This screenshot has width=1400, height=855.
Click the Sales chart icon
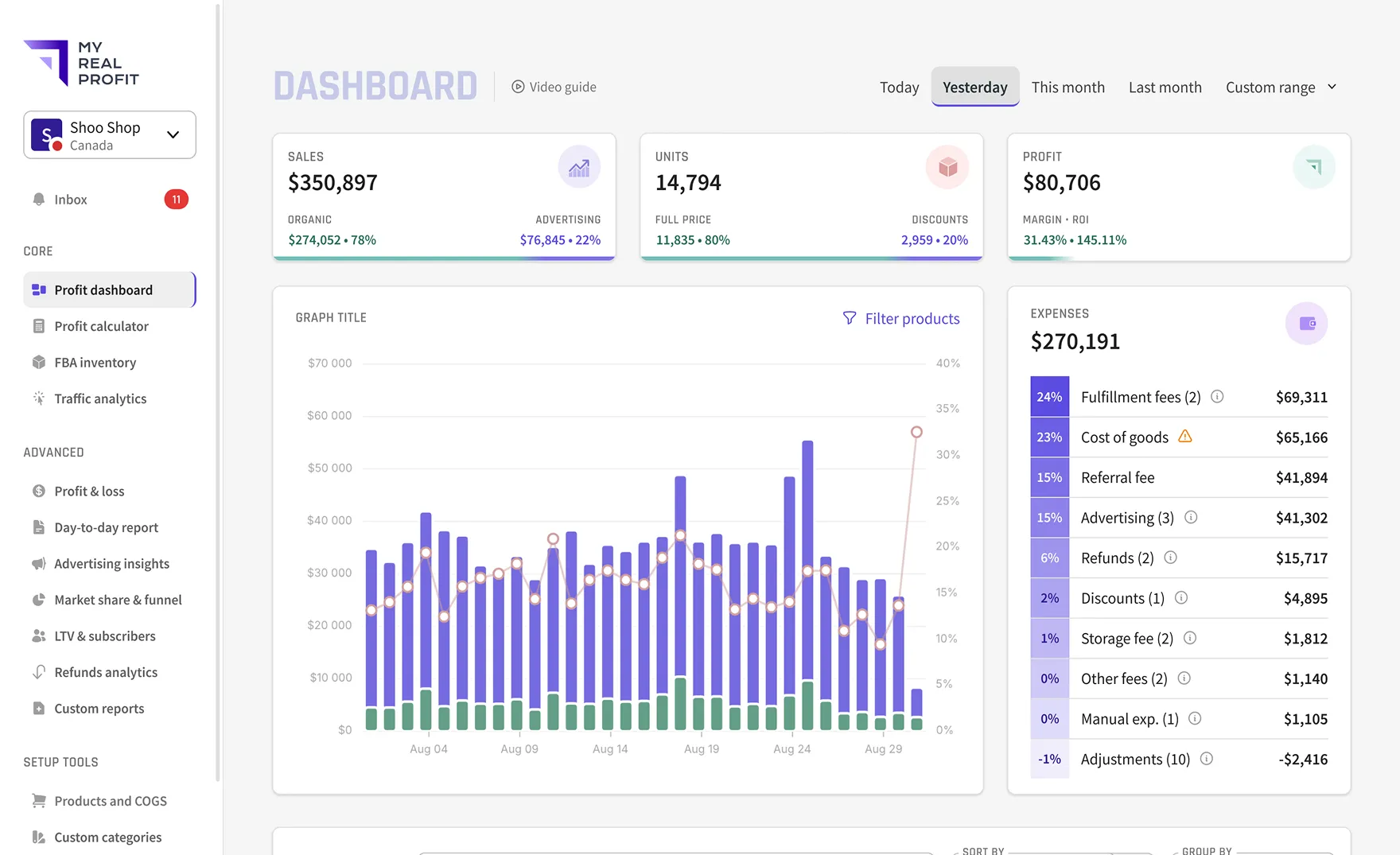579,167
